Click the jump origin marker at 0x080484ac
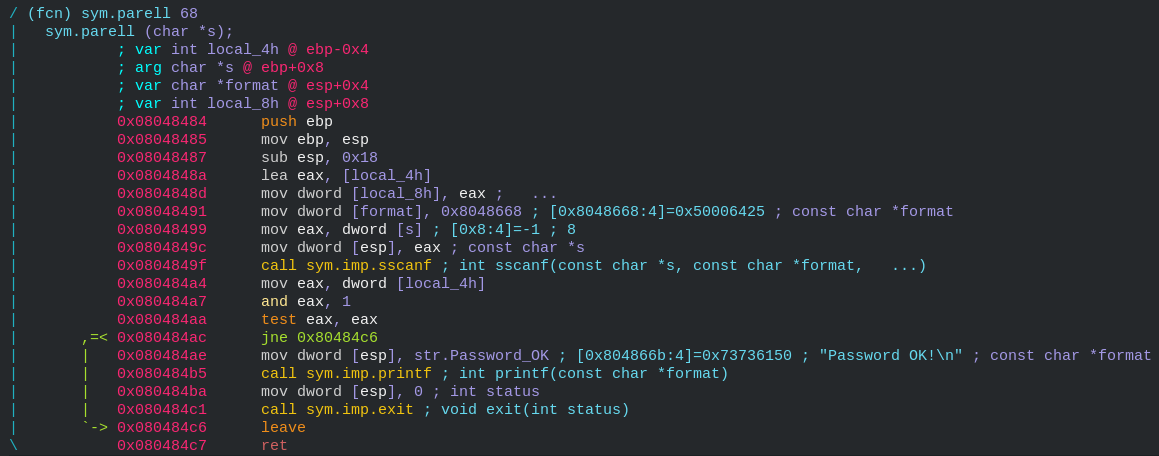 point(95,337)
